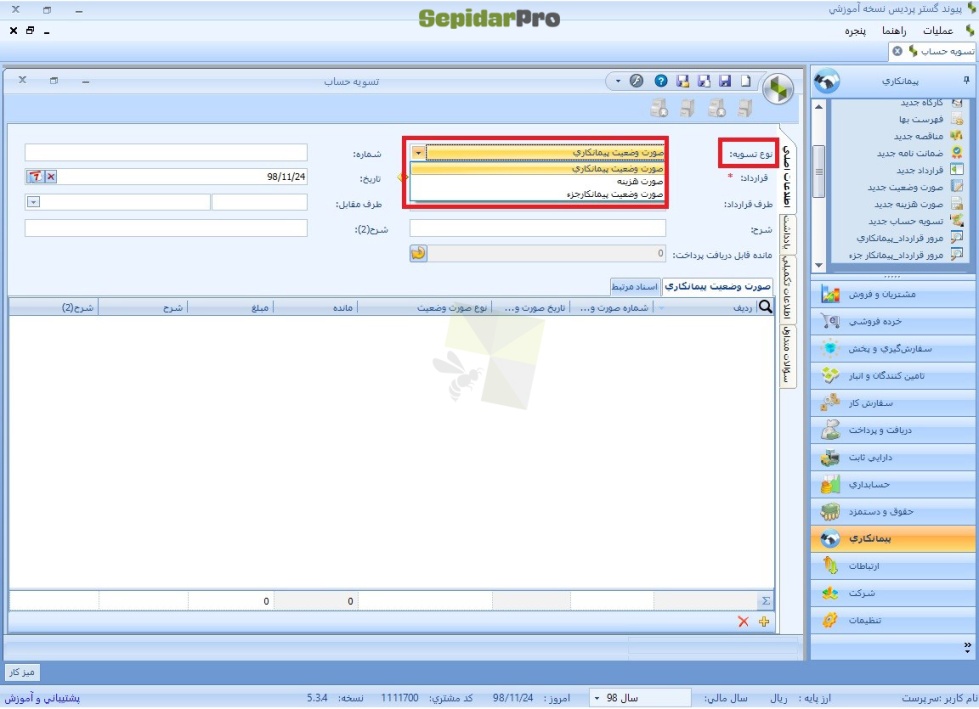Open the پشتیبانی و آموزش link
979x709 pixels.
click(42, 698)
